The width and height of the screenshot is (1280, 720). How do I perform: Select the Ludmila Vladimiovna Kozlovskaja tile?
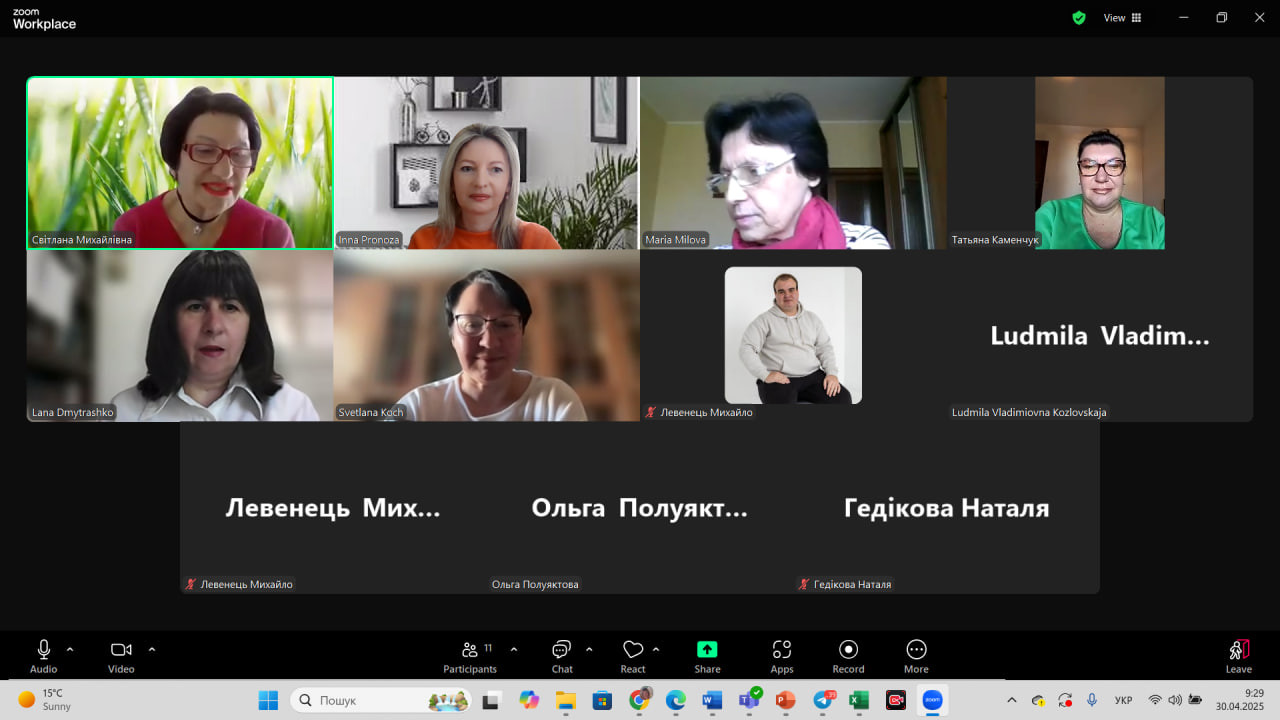point(1100,335)
